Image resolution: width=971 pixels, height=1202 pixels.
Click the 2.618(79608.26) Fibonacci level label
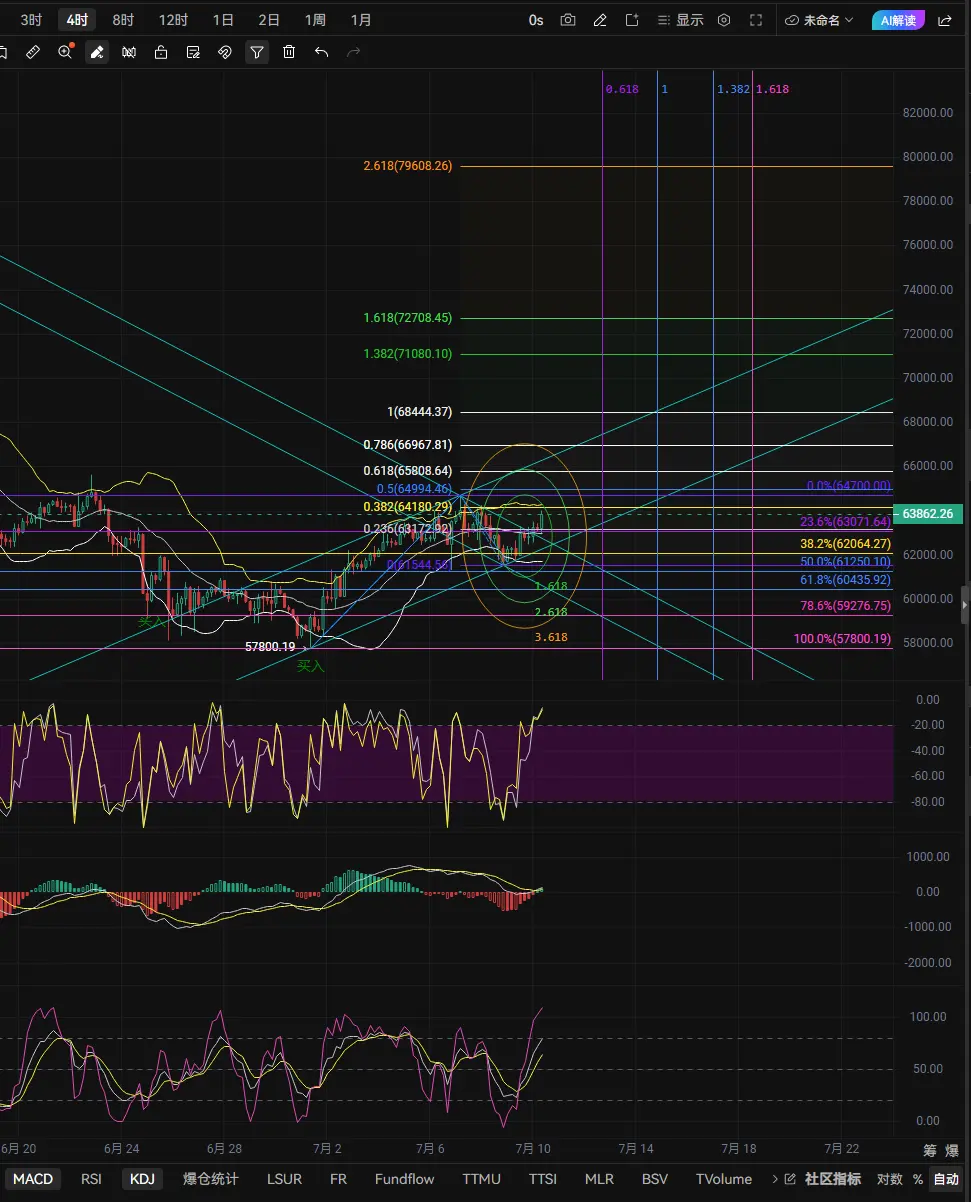pyautogui.click(x=406, y=166)
